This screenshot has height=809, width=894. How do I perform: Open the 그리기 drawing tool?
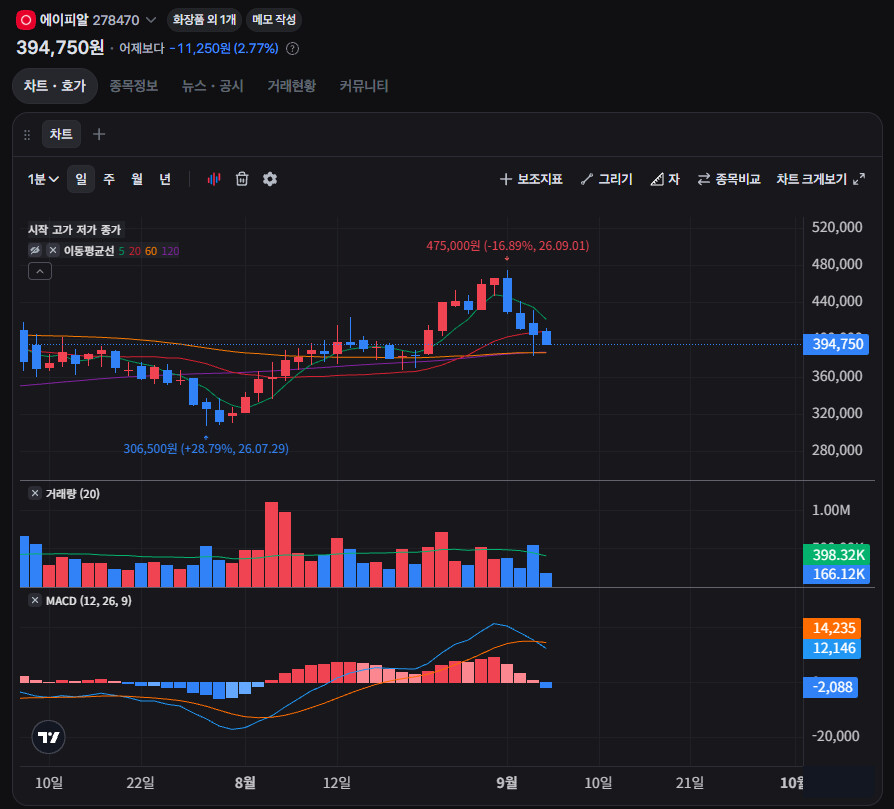click(607, 179)
